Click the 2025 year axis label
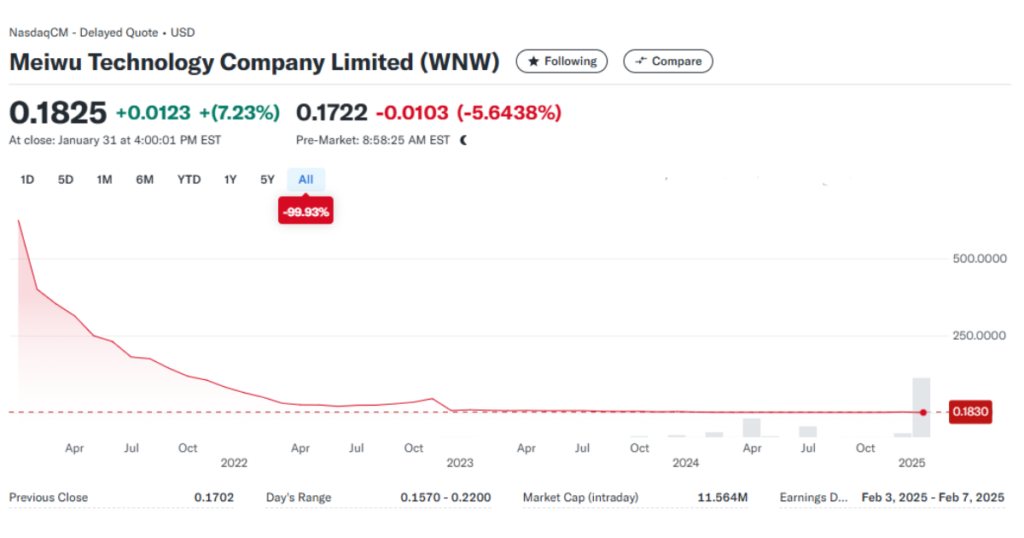This screenshot has height=538, width=1024. (912, 463)
